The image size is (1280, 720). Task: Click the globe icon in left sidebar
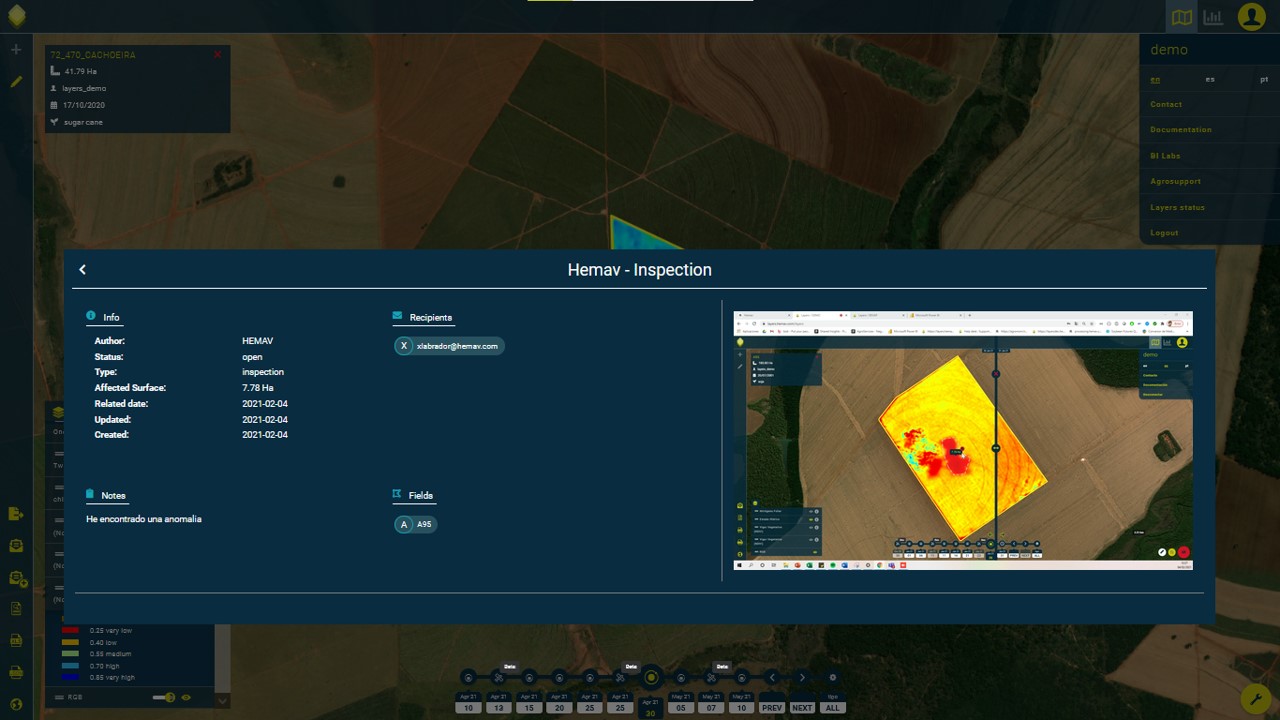pyautogui.click(x=16, y=703)
